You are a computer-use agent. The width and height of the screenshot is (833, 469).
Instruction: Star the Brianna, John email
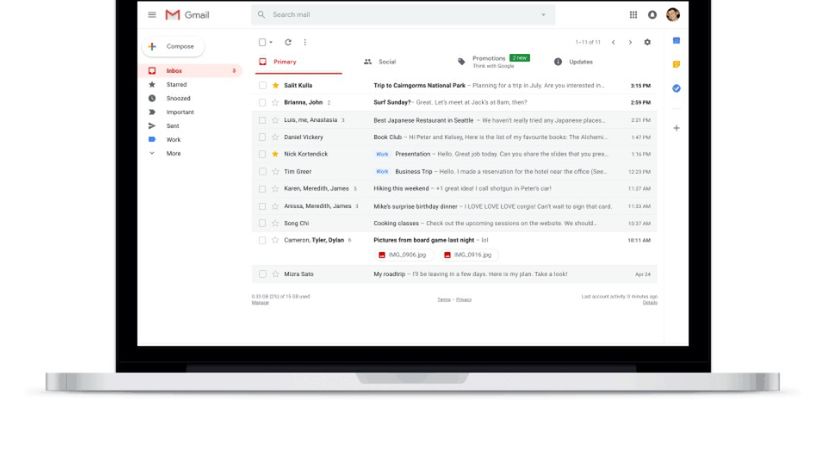click(x=275, y=103)
